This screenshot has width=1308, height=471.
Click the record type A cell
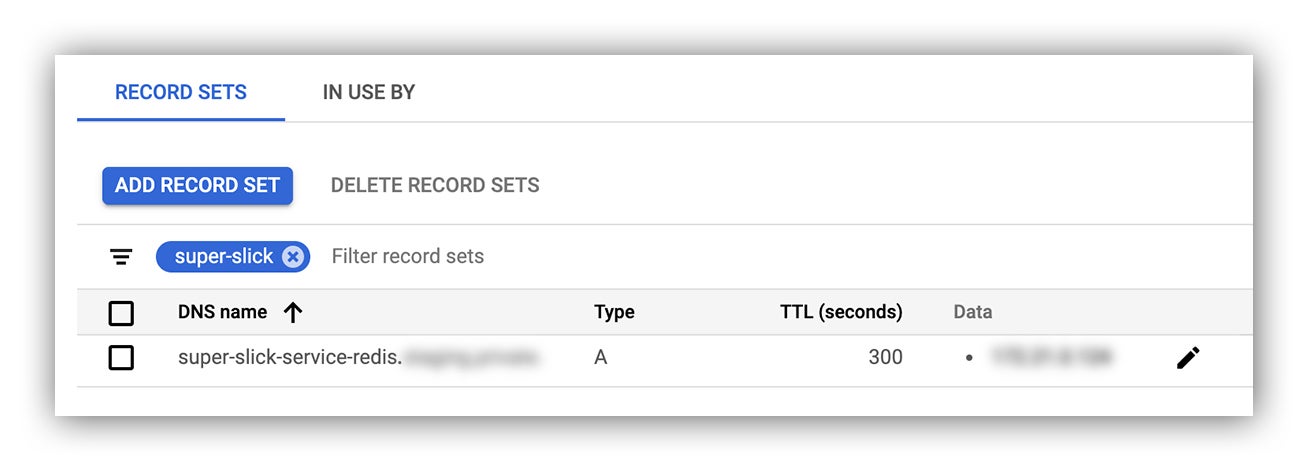click(600, 357)
